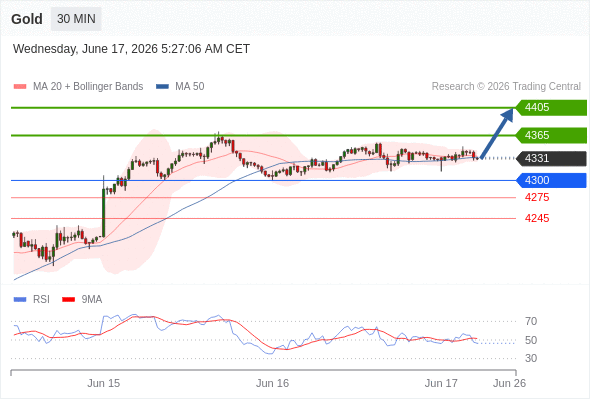Click the RSI 70 overbought level label
This screenshot has width=590, height=400.
[531, 321]
